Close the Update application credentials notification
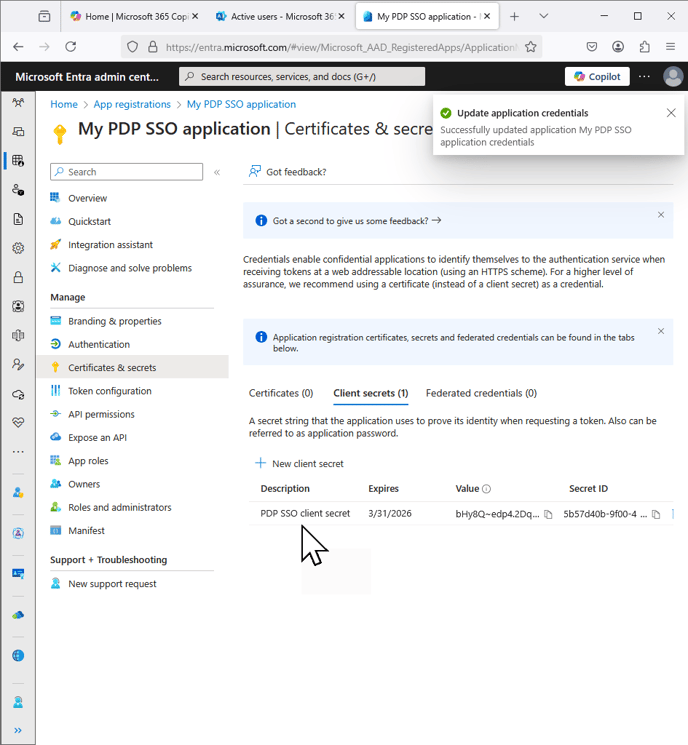 pyautogui.click(x=671, y=113)
